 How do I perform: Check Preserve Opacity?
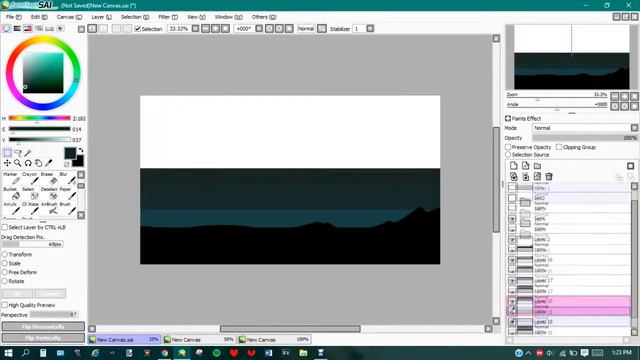click(508, 147)
